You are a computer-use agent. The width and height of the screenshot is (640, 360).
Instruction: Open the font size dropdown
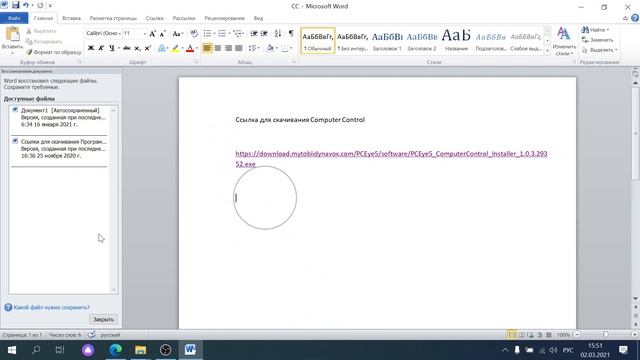click(x=144, y=33)
